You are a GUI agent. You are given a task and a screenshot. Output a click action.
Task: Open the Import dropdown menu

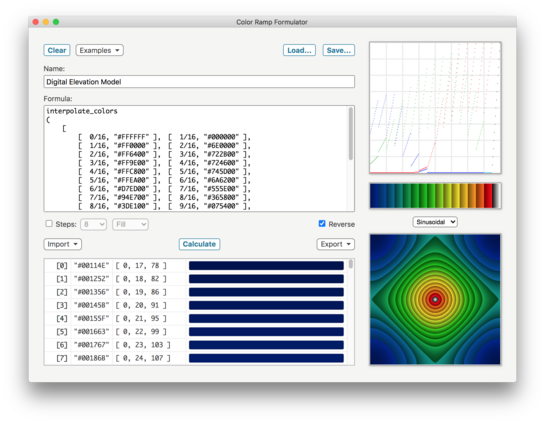(x=63, y=244)
